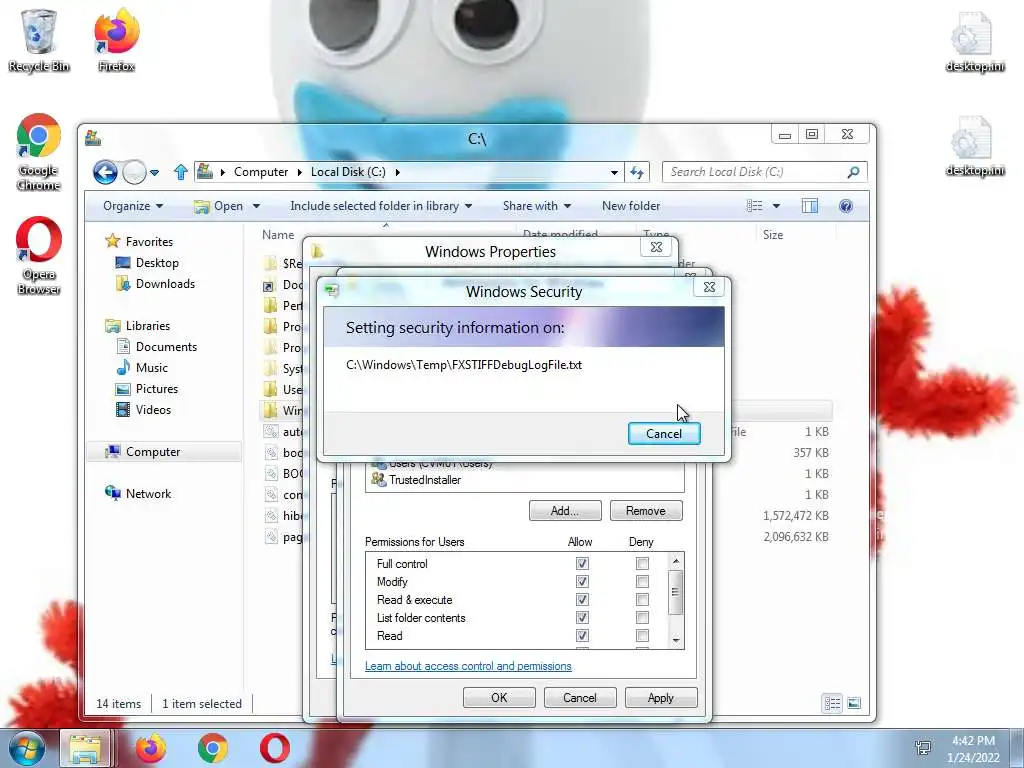Check Deny for Modify
This screenshot has height=768, width=1024.
click(643, 581)
